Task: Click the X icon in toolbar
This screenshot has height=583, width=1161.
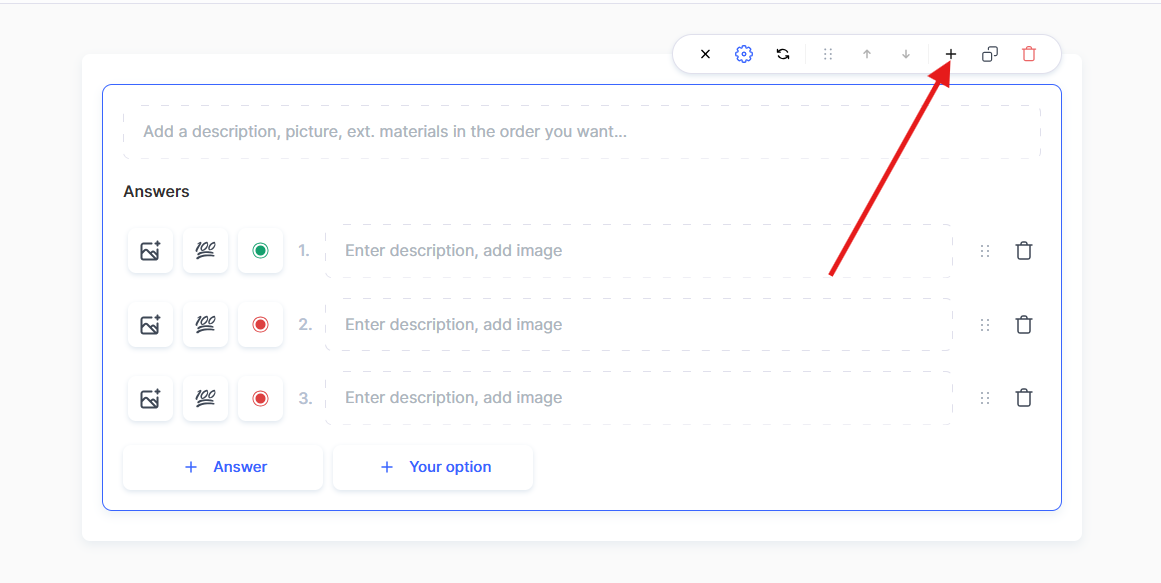Action: (705, 54)
